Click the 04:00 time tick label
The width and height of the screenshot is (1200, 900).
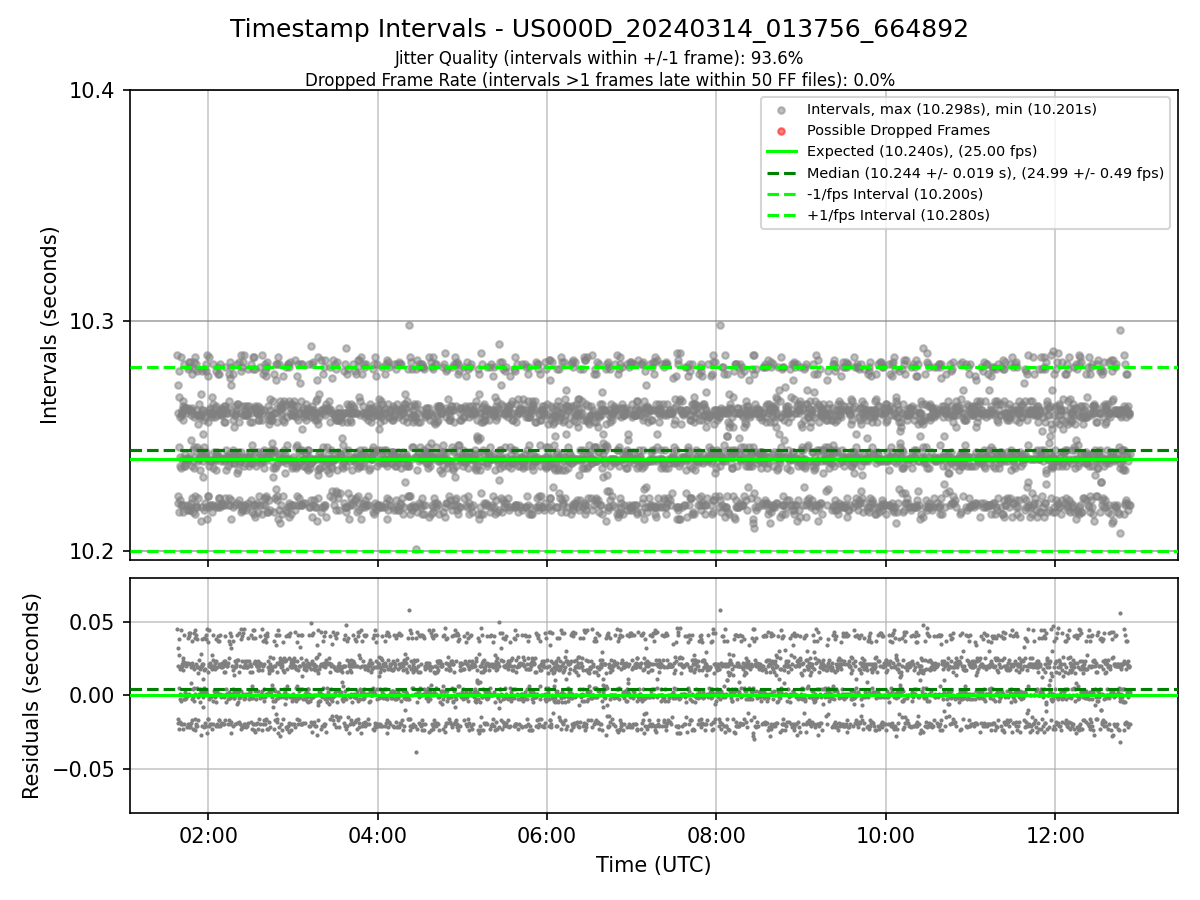(377, 835)
